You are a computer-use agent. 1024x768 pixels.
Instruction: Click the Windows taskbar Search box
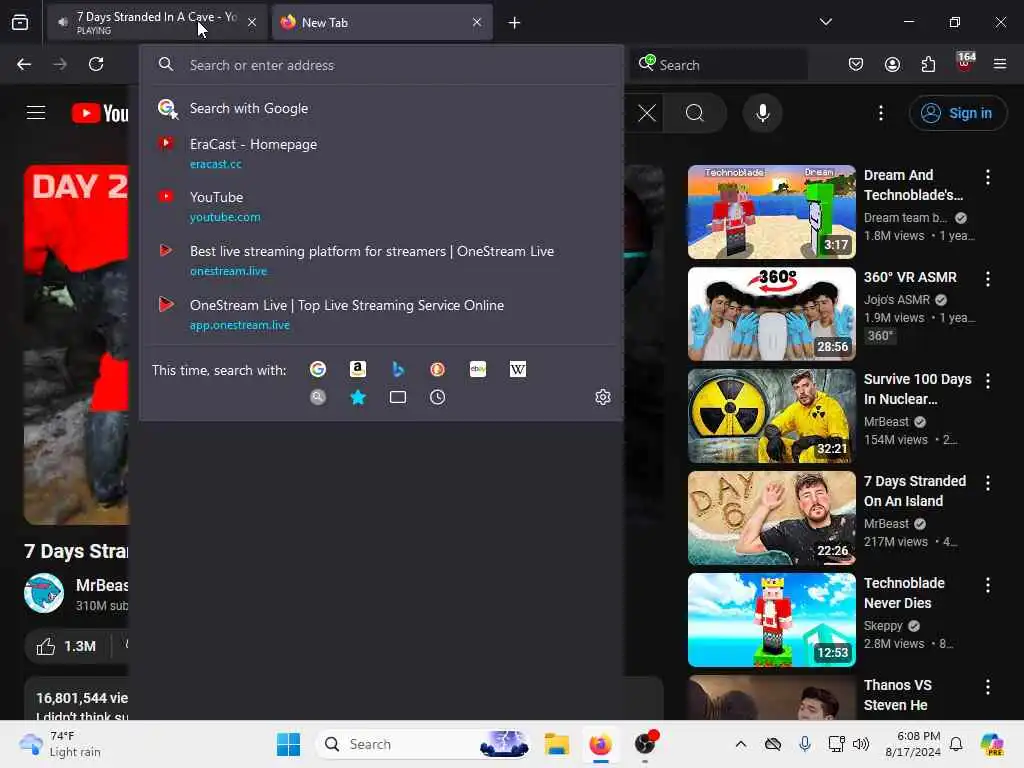[422, 744]
